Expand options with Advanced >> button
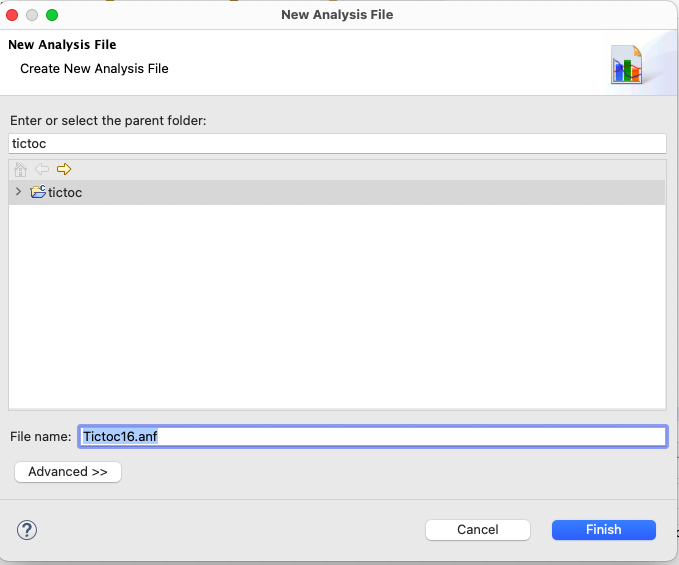Screen dimensions: 679x565 (x=68, y=471)
